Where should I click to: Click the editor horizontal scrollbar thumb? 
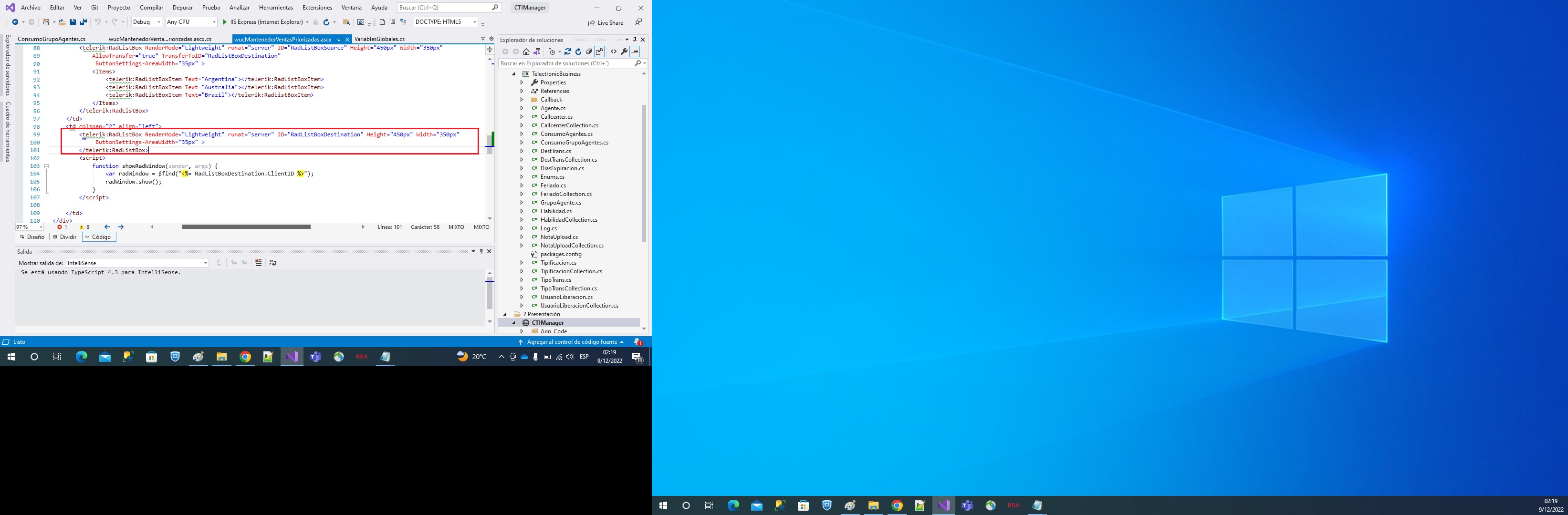pyautogui.click(x=246, y=227)
